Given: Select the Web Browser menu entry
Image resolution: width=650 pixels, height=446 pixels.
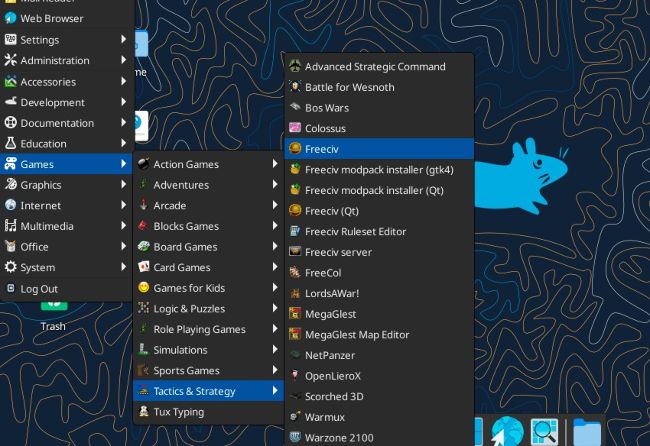Looking at the screenshot, I should (66, 18).
